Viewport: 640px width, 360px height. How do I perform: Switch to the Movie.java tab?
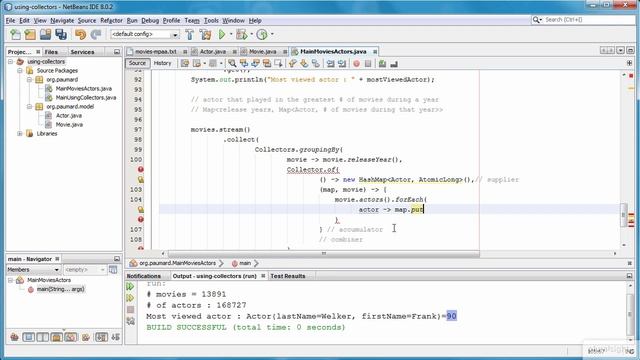[x=262, y=52]
